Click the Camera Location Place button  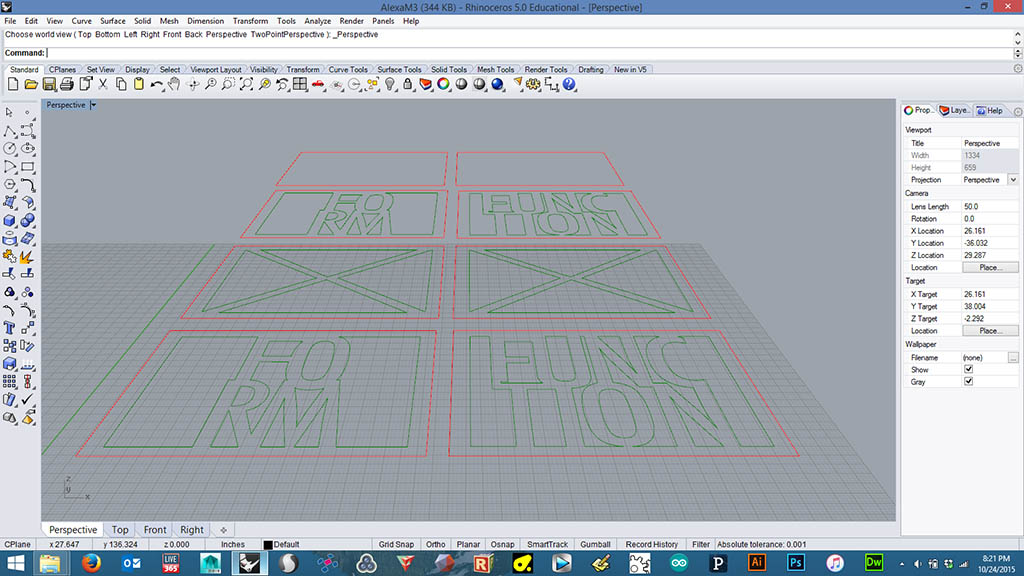pyautogui.click(x=989, y=268)
